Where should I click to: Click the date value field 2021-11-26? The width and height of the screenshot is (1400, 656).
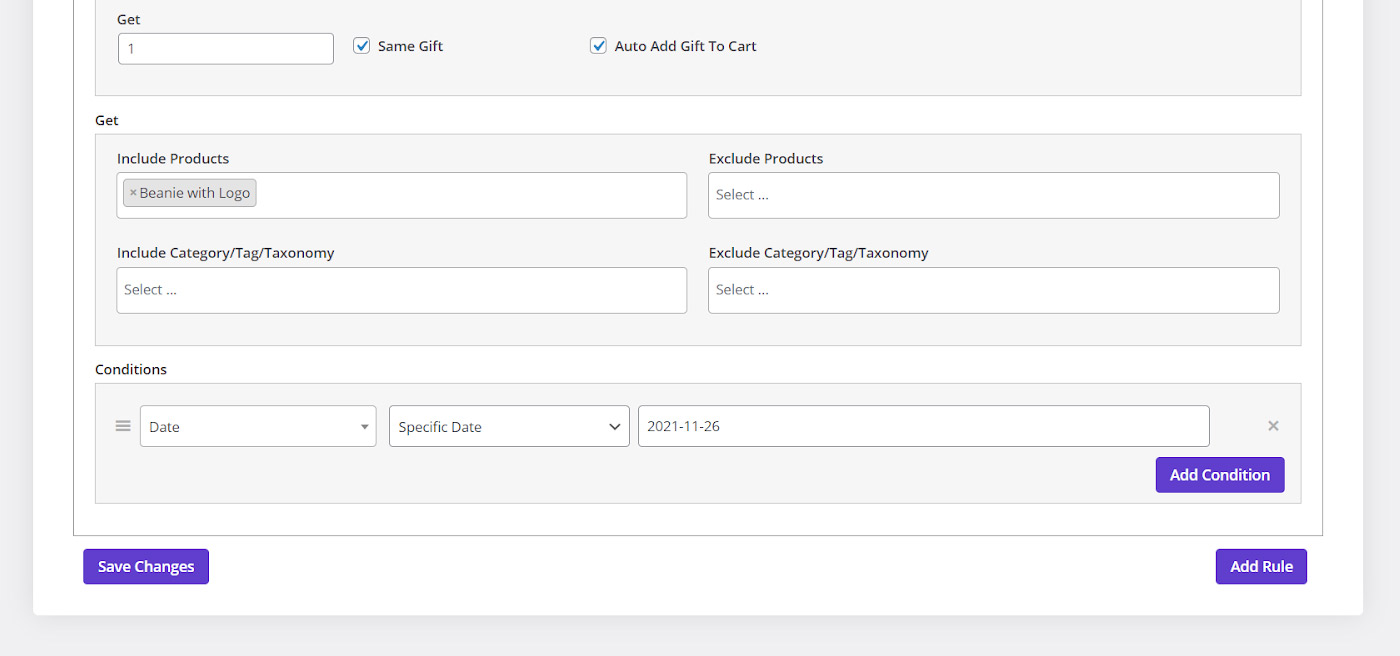[924, 426]
